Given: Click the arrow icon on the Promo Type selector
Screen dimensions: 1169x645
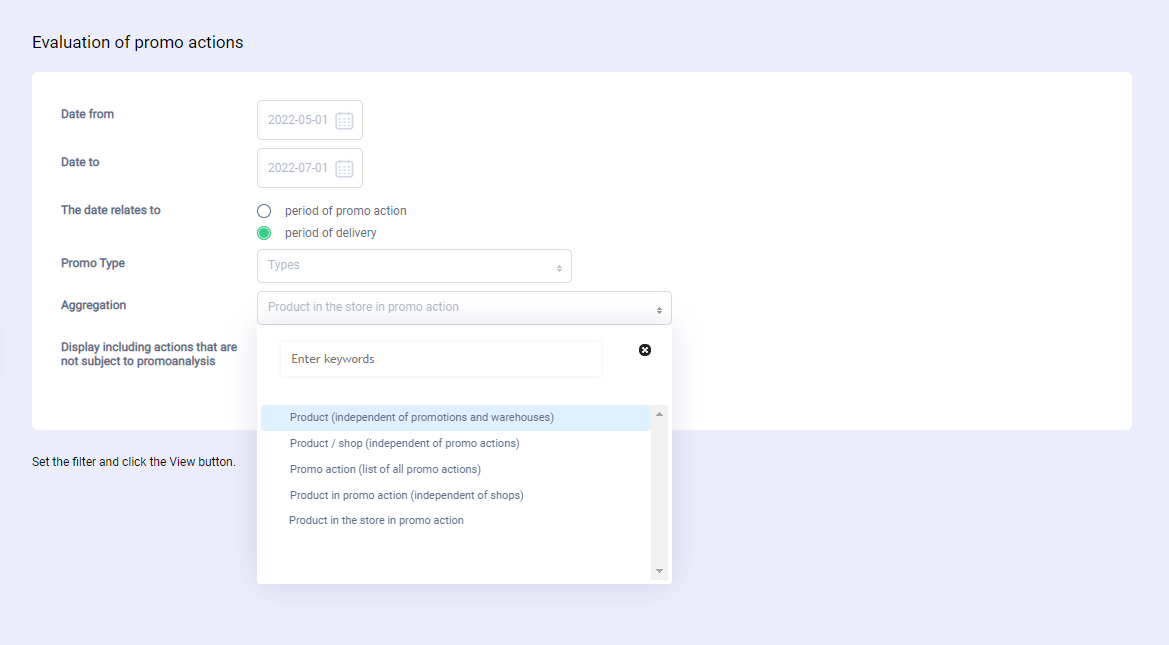Looking at the screenshot, I should [559, 268].
